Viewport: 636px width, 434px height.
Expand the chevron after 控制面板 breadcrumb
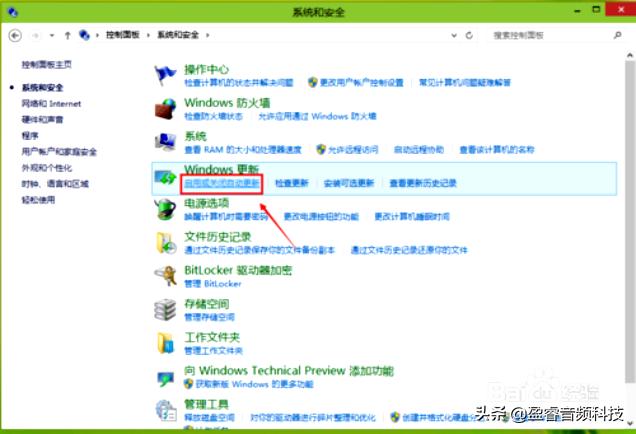pos(148,35)
